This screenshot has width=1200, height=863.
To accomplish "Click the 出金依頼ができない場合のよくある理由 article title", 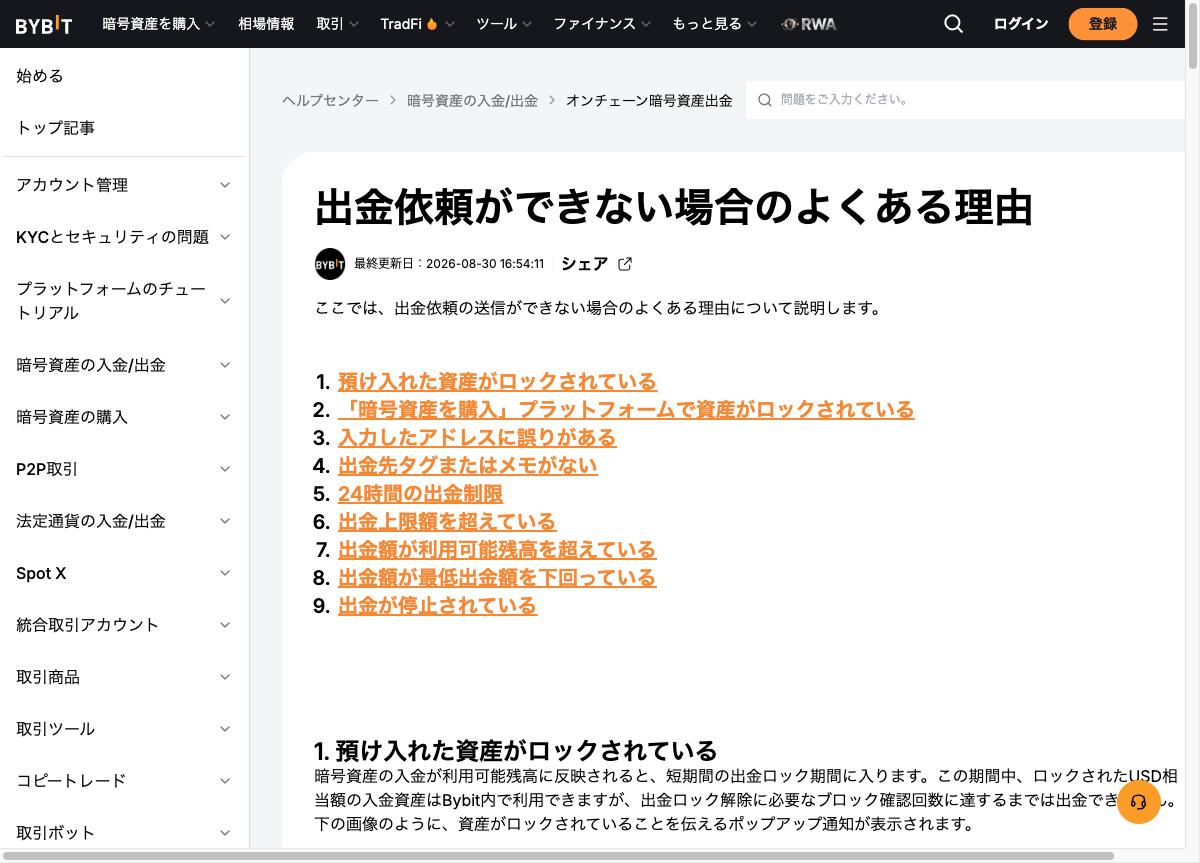I will click(673, 206).
